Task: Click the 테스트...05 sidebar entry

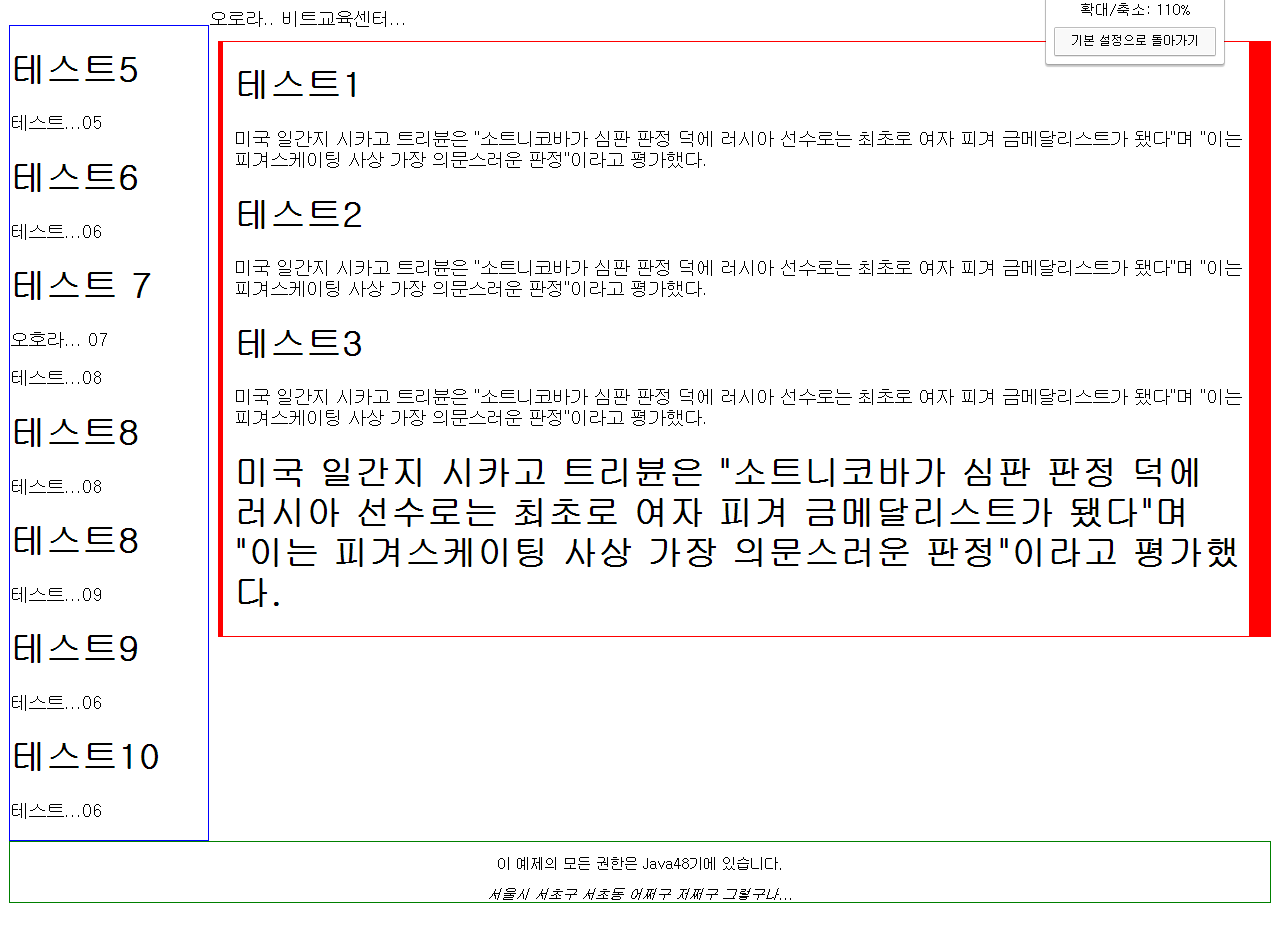Action: click(x=55, y=122)
